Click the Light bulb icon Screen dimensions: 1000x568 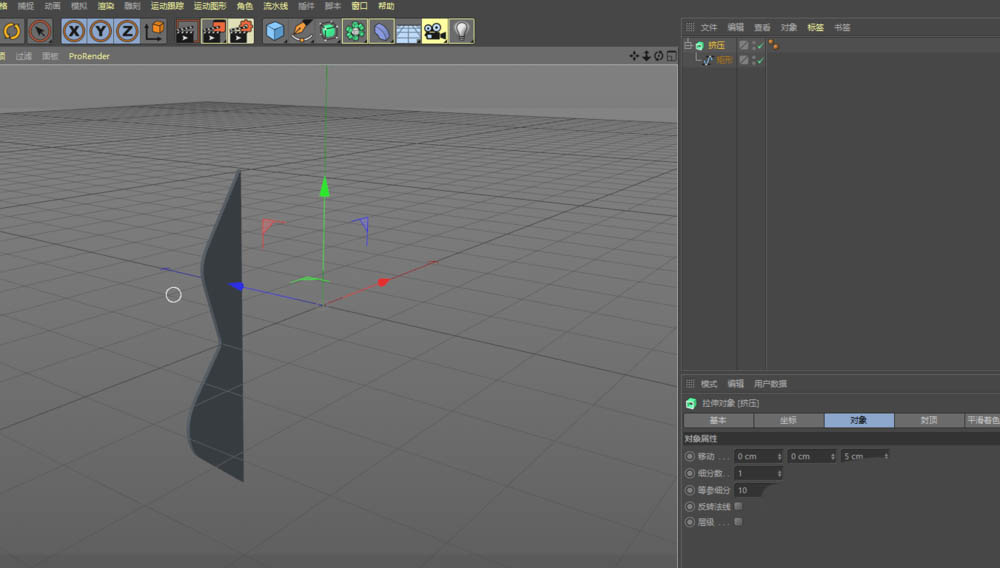461,31
